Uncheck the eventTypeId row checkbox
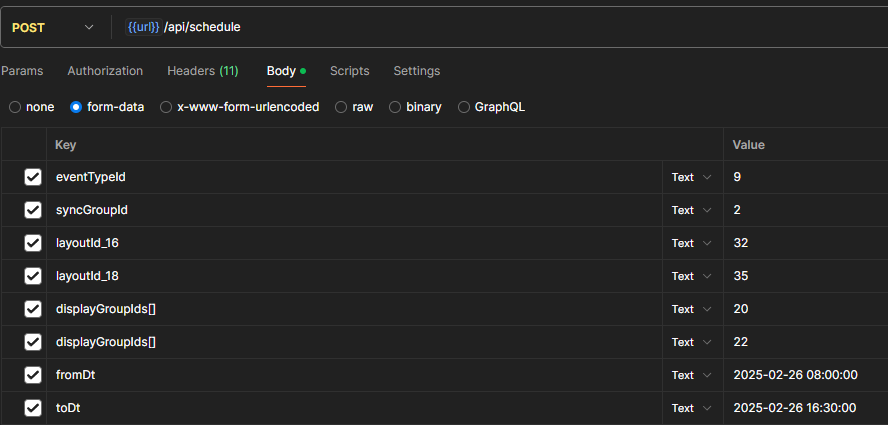The image size is (888, 425). 33,177
